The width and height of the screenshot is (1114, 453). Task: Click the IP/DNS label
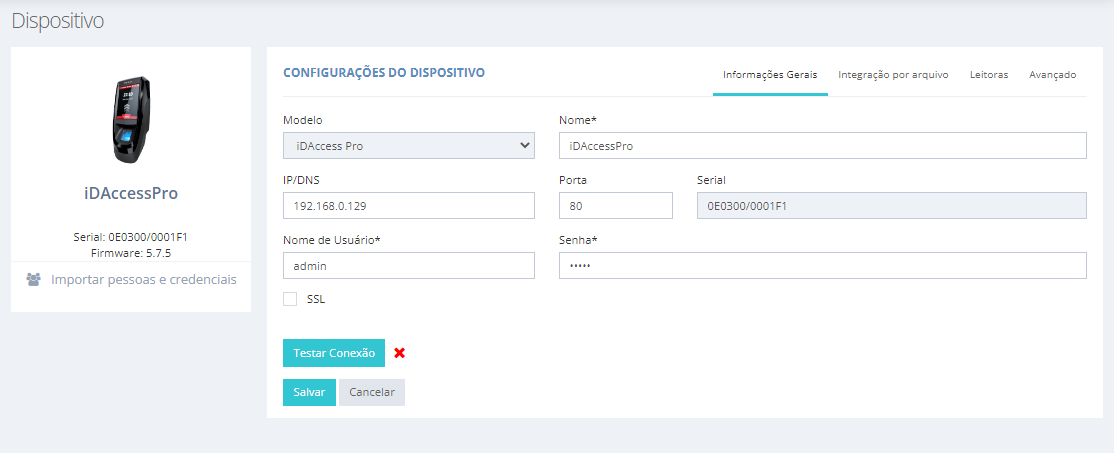(300, 180)
